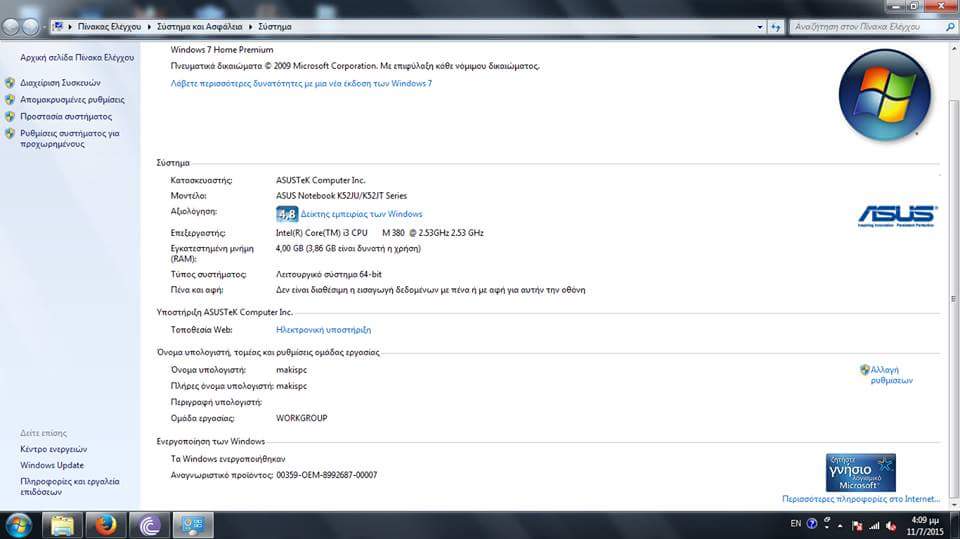
Task: Click the product ID 00359-OEM-8992687-00007
Action: pyautogui.click(x=326, y=475)
